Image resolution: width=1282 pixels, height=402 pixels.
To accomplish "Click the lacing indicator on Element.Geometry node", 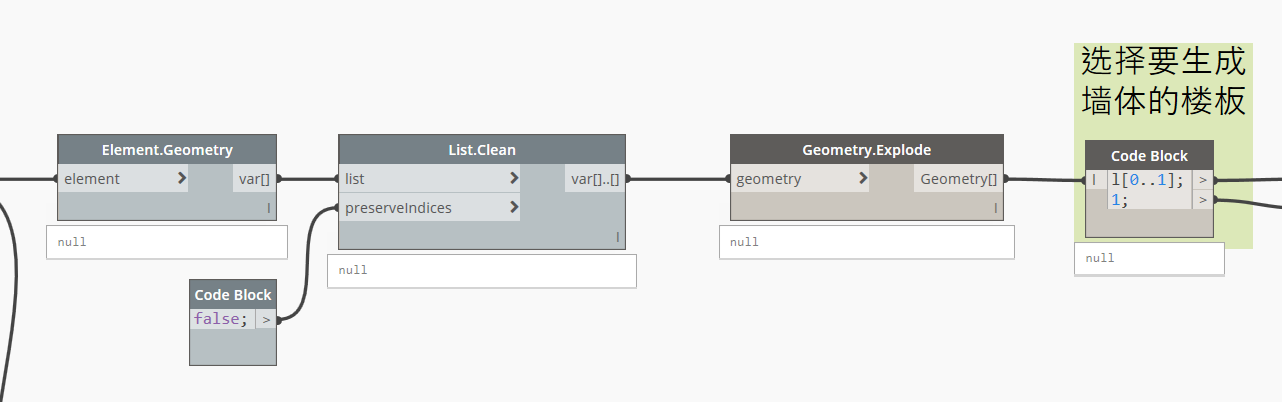I will (x=268, y=209).
